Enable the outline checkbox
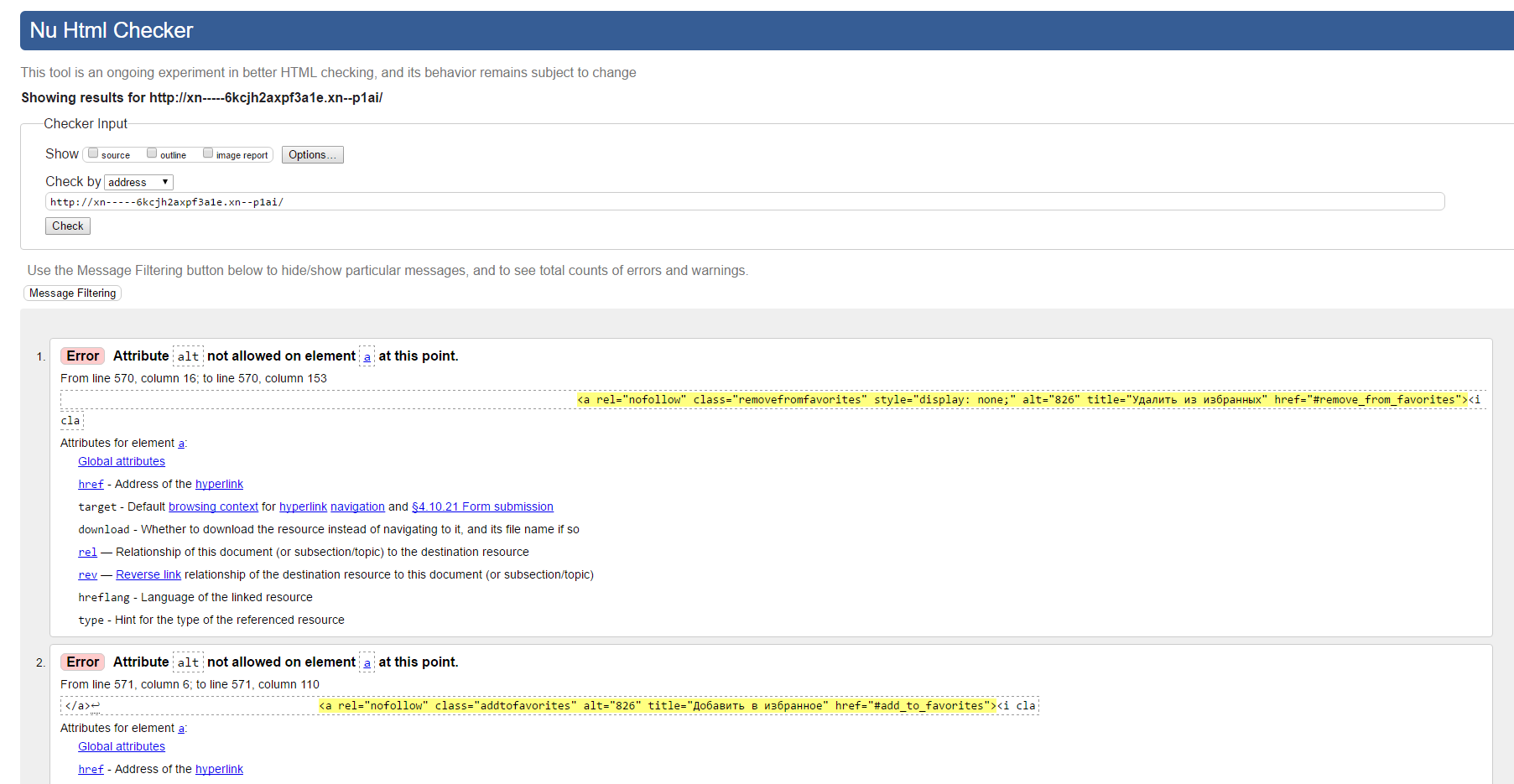The width and height of the screenshot is (1514, 784). point(152,153)
